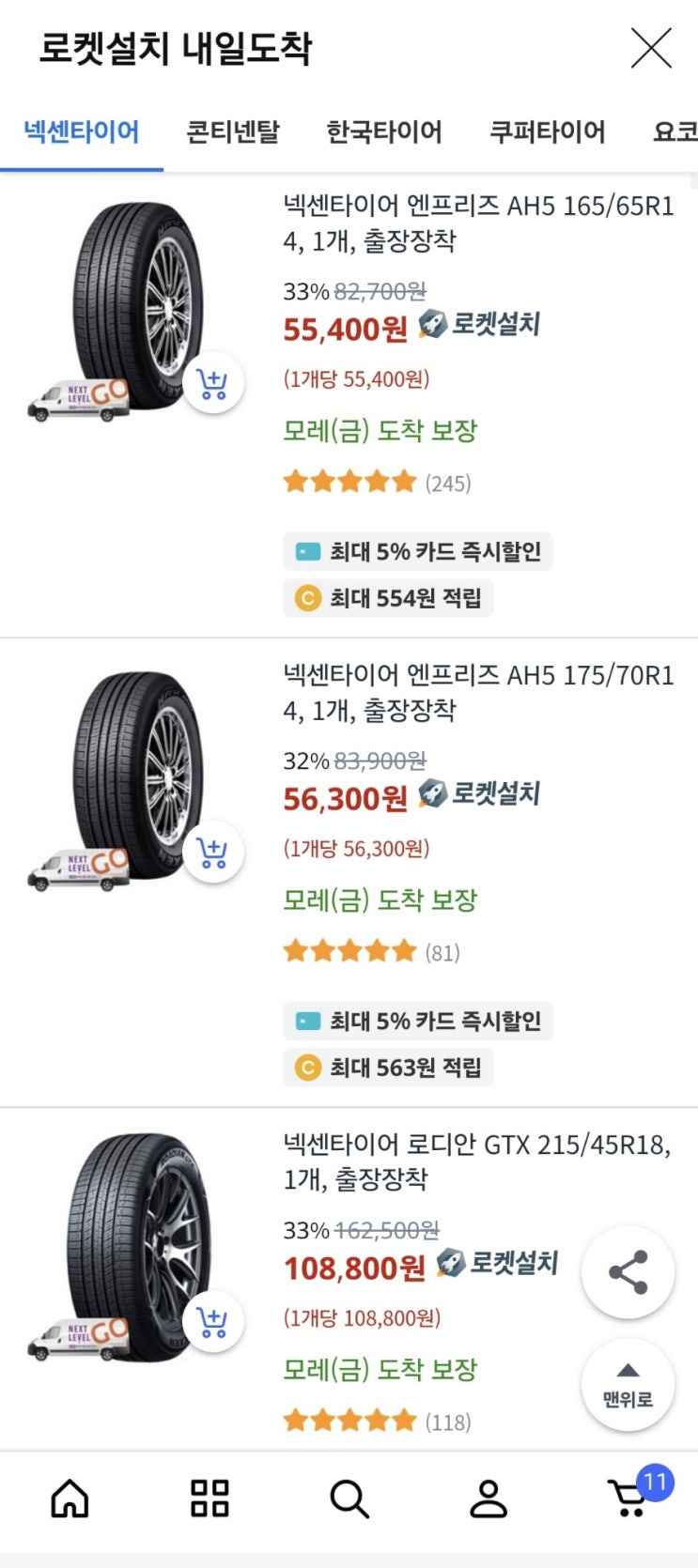This screenshot has width=698, height=1568.
Task: Tap 최대 5% 카드 즉시할인 badge on first item
Action: click(418, 551)
